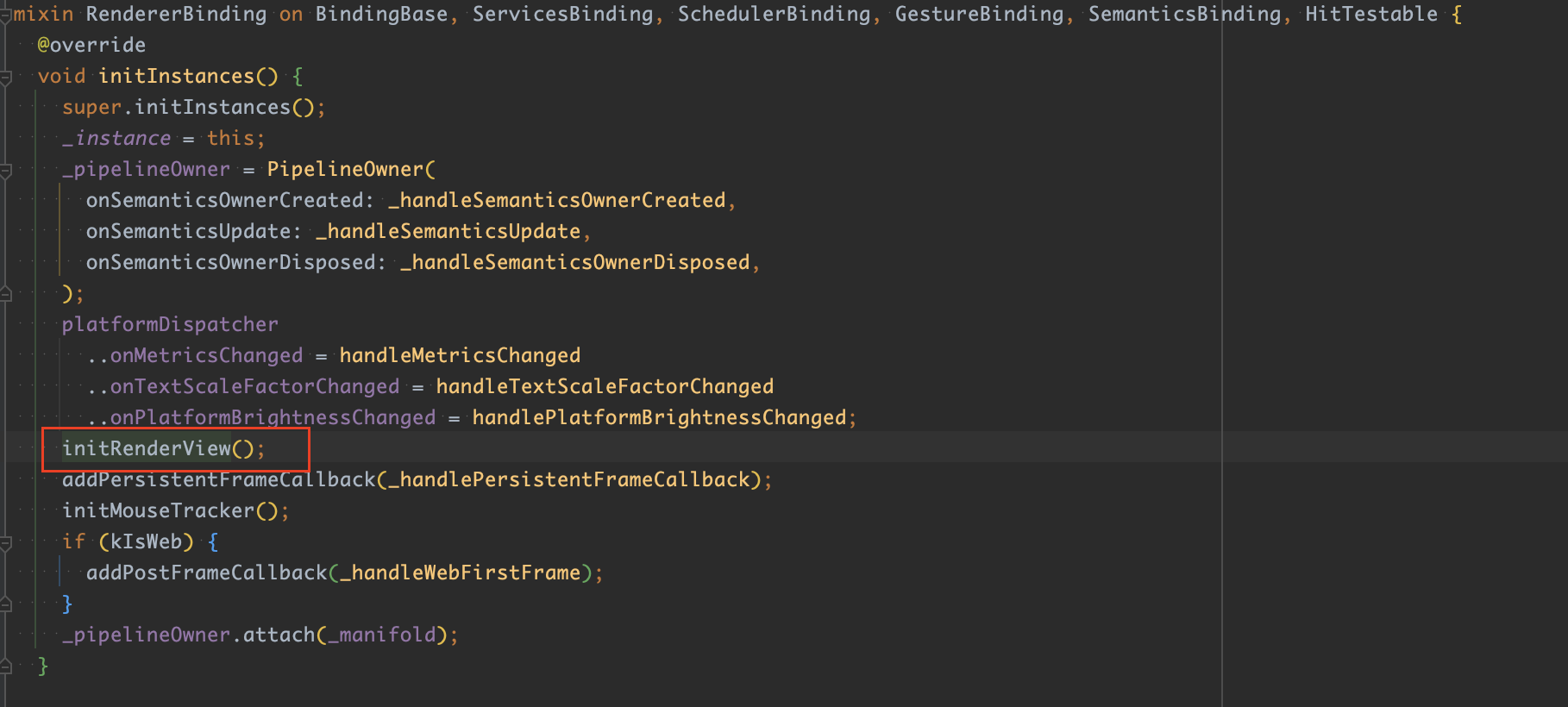Click super.initInstances() call
1568x707 pixels.
[x=193, y=107]
